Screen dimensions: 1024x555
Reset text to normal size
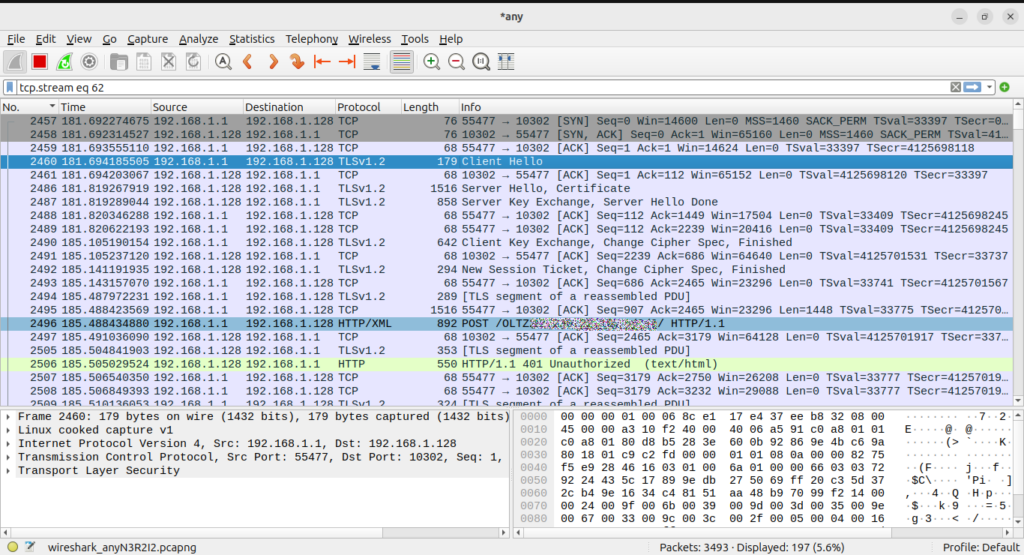pyautogui.click(x=481, y=62)
